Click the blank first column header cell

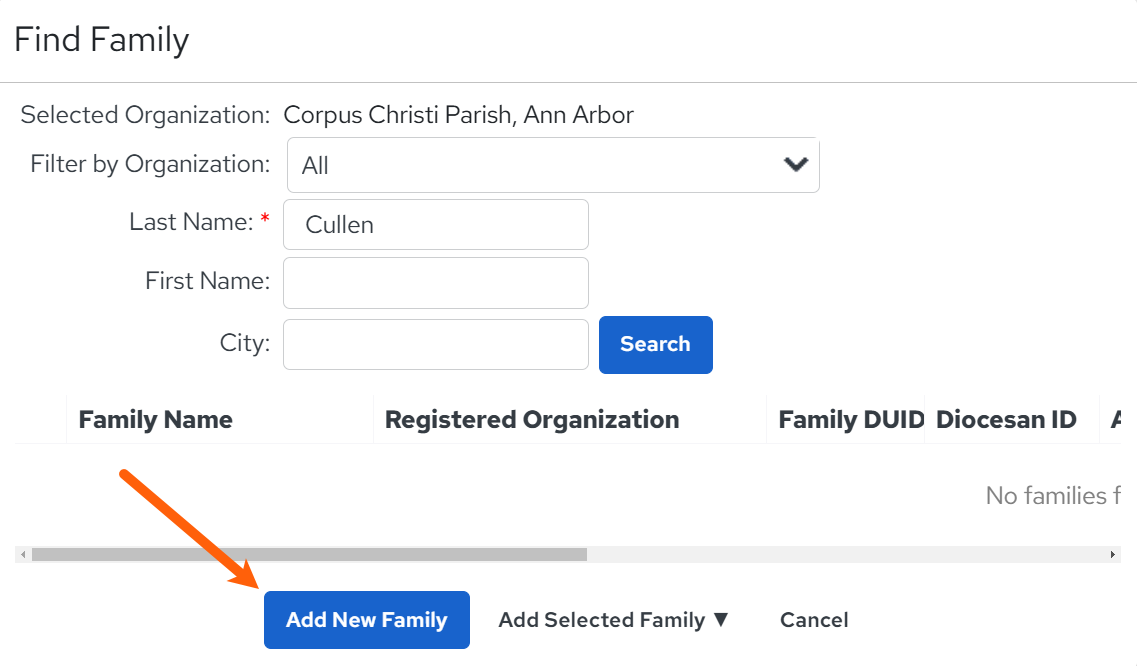coord(41,419)
